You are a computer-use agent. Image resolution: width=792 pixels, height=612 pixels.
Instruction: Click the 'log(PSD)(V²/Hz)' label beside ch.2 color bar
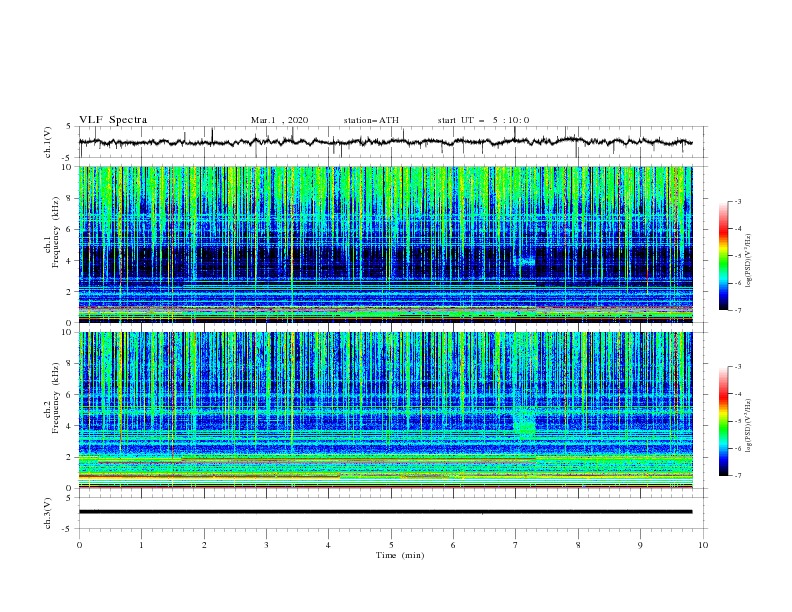(749, 426)
